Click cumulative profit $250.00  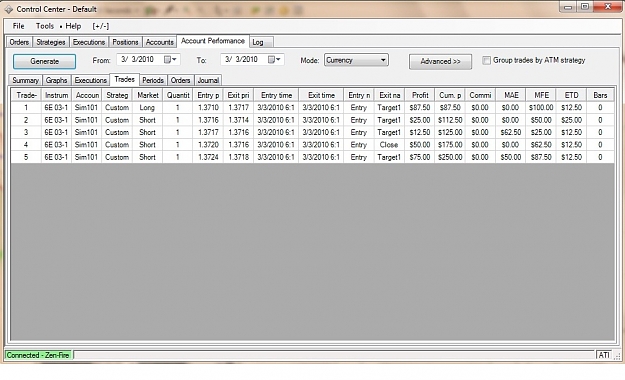450,157
